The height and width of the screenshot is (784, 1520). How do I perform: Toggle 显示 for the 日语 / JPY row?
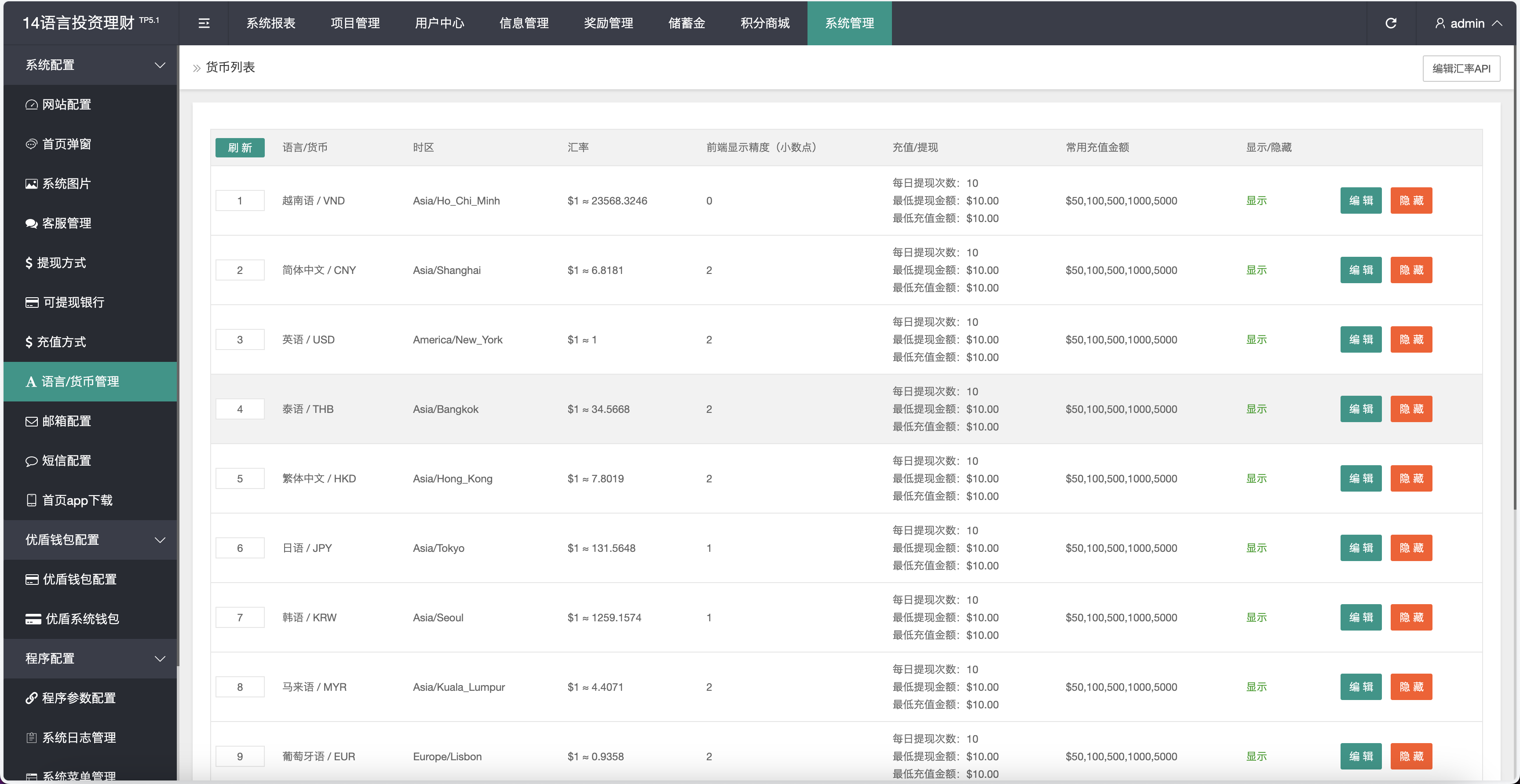coord(1257,547)
